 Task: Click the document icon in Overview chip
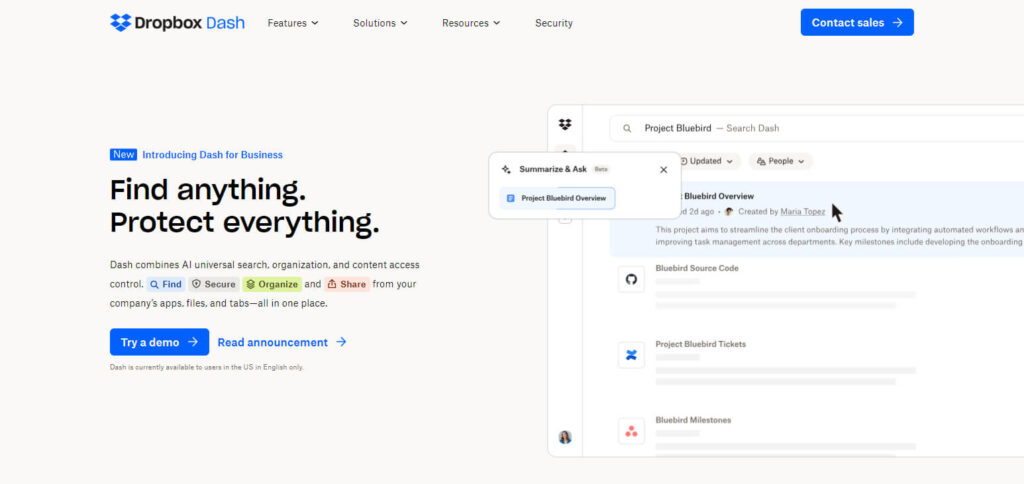click(511, 198)
